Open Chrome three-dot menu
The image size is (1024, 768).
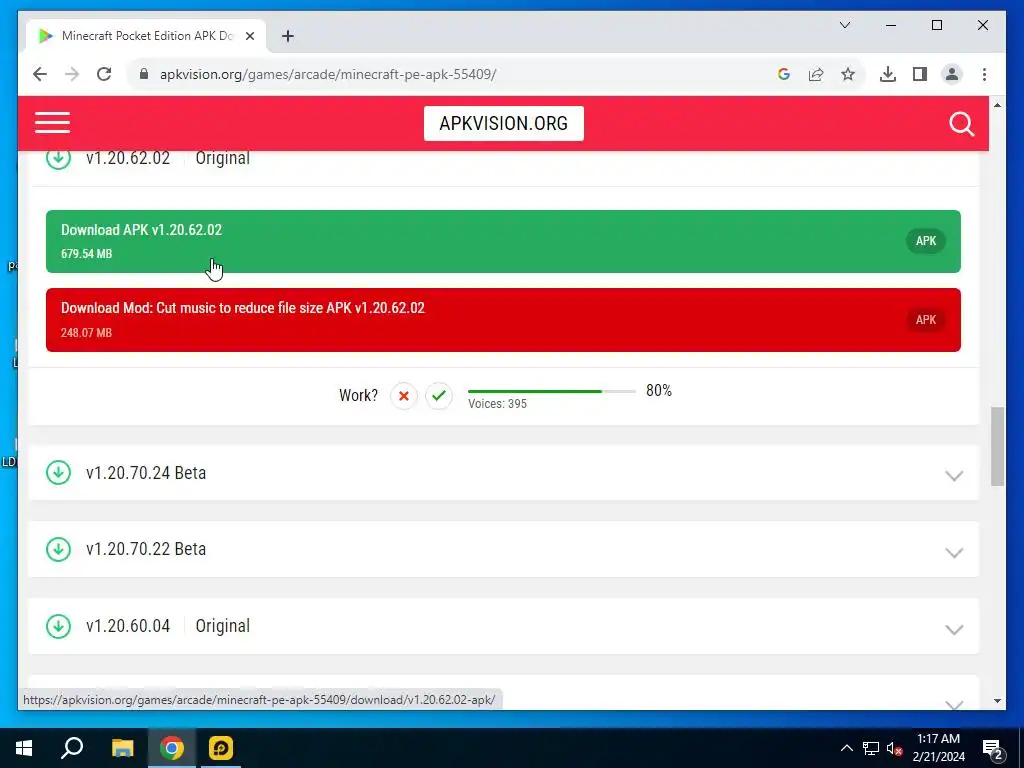(x=984, y=74)
